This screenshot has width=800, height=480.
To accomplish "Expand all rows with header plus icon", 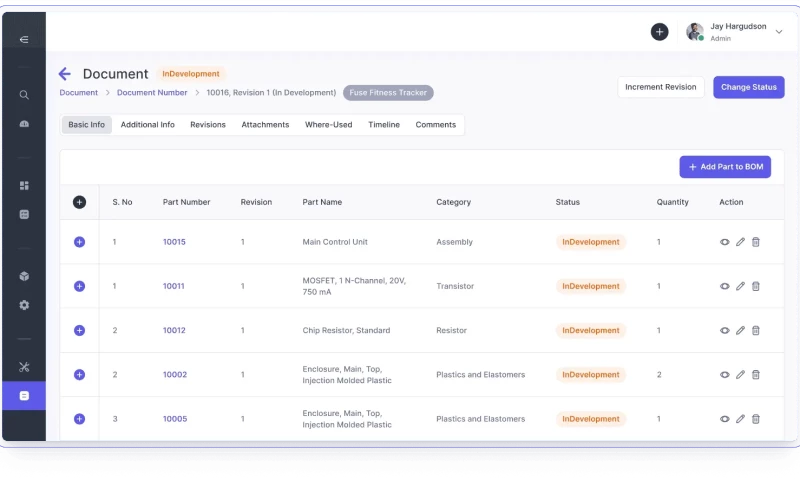I will [x=79, y=202].
